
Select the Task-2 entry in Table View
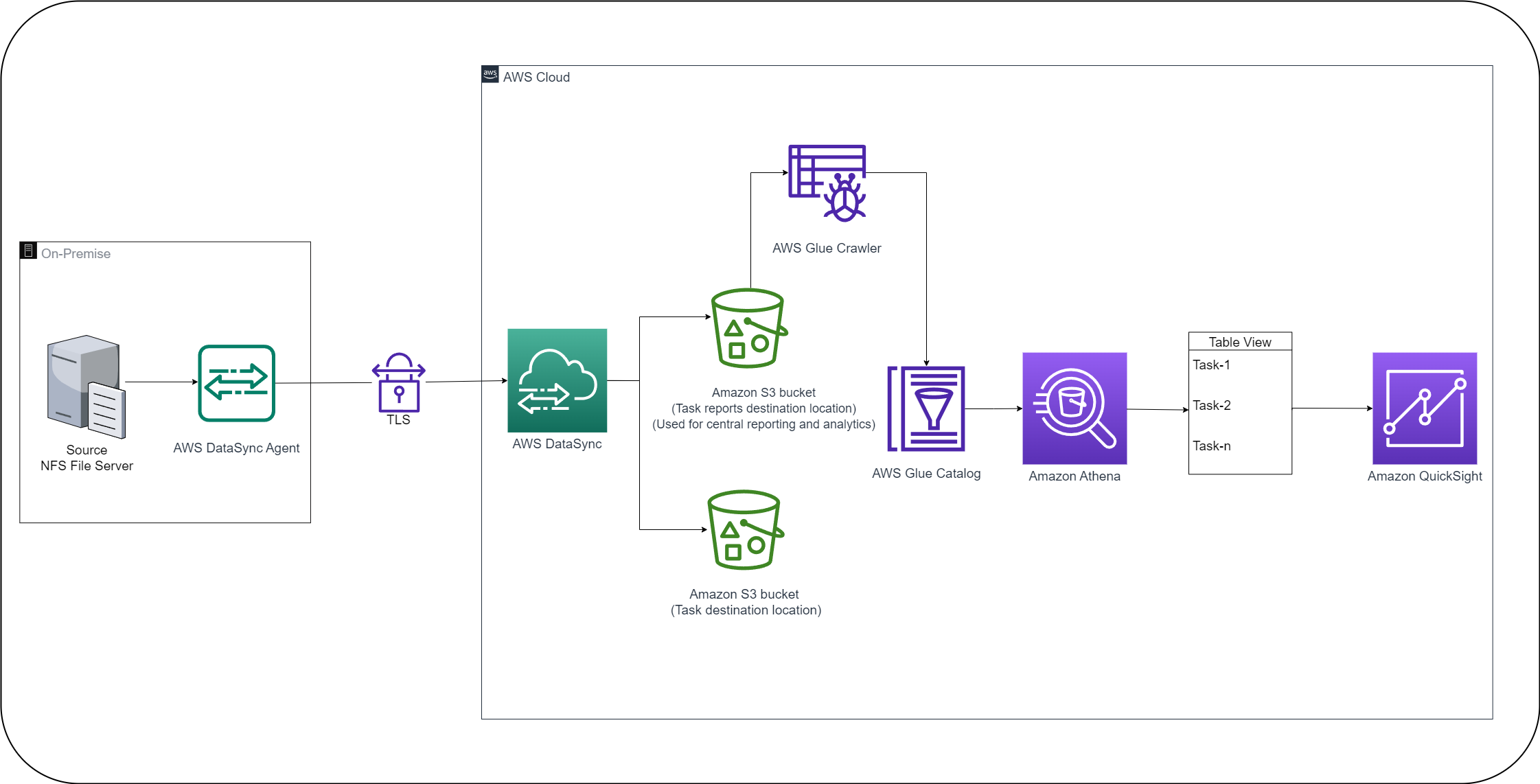tap(1210, 405)
